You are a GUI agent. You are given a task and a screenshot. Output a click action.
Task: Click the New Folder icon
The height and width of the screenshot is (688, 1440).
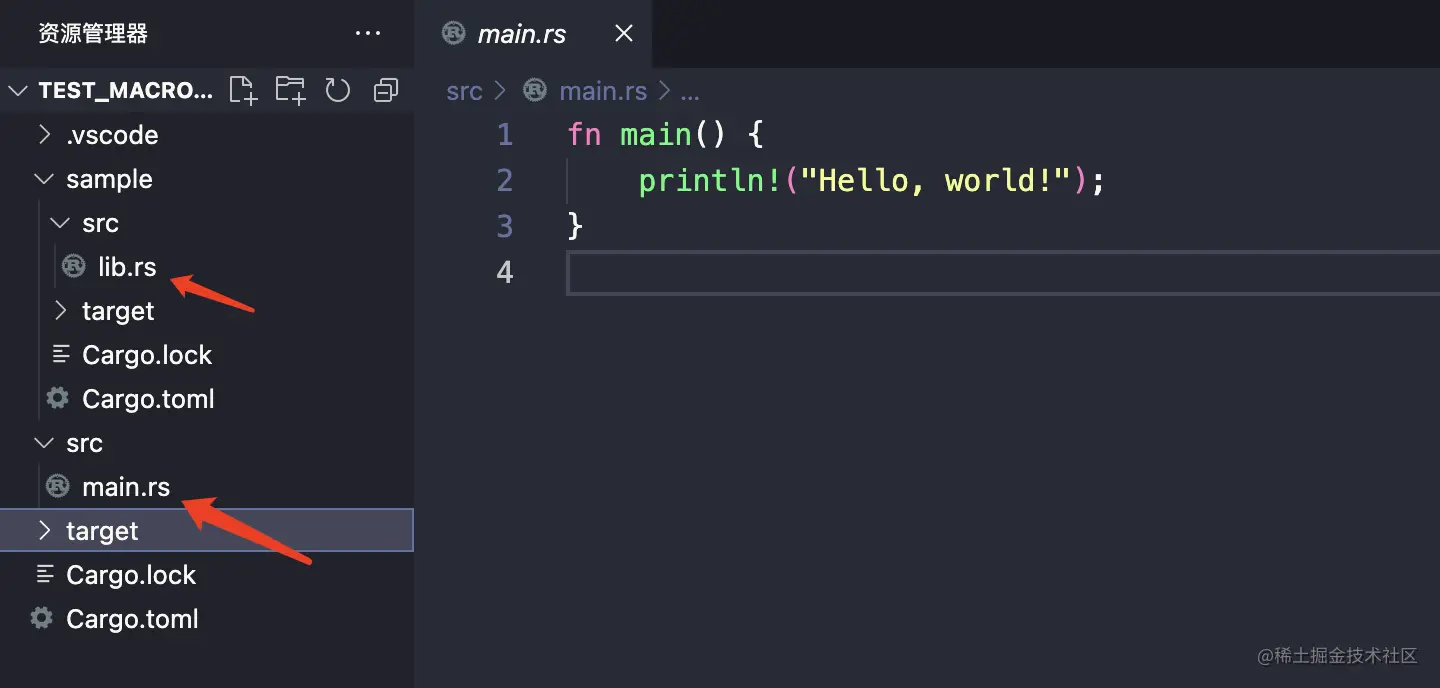[291, 91]
